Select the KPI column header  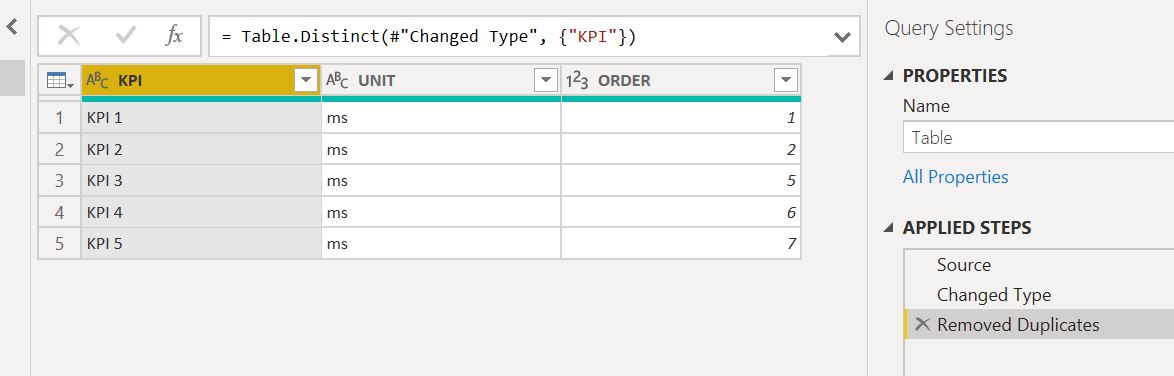click(201, 80)
